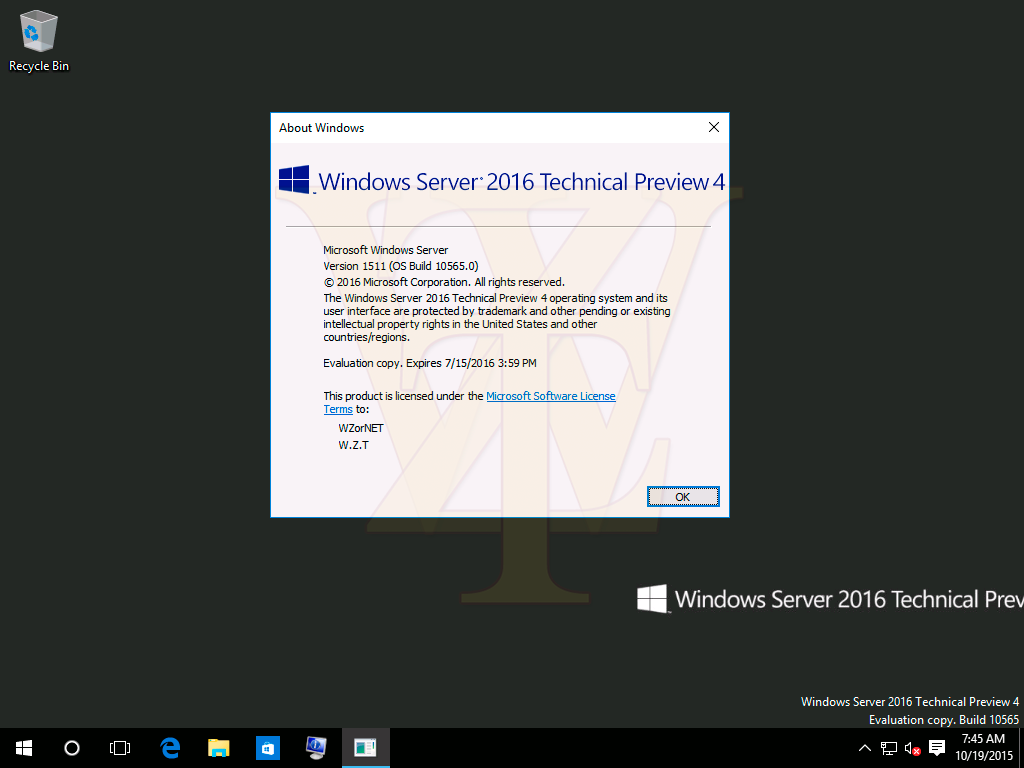Open the Recycle Bin desktop icon
The height and width of the screenshot is (768, 1024).
point(39,40)
